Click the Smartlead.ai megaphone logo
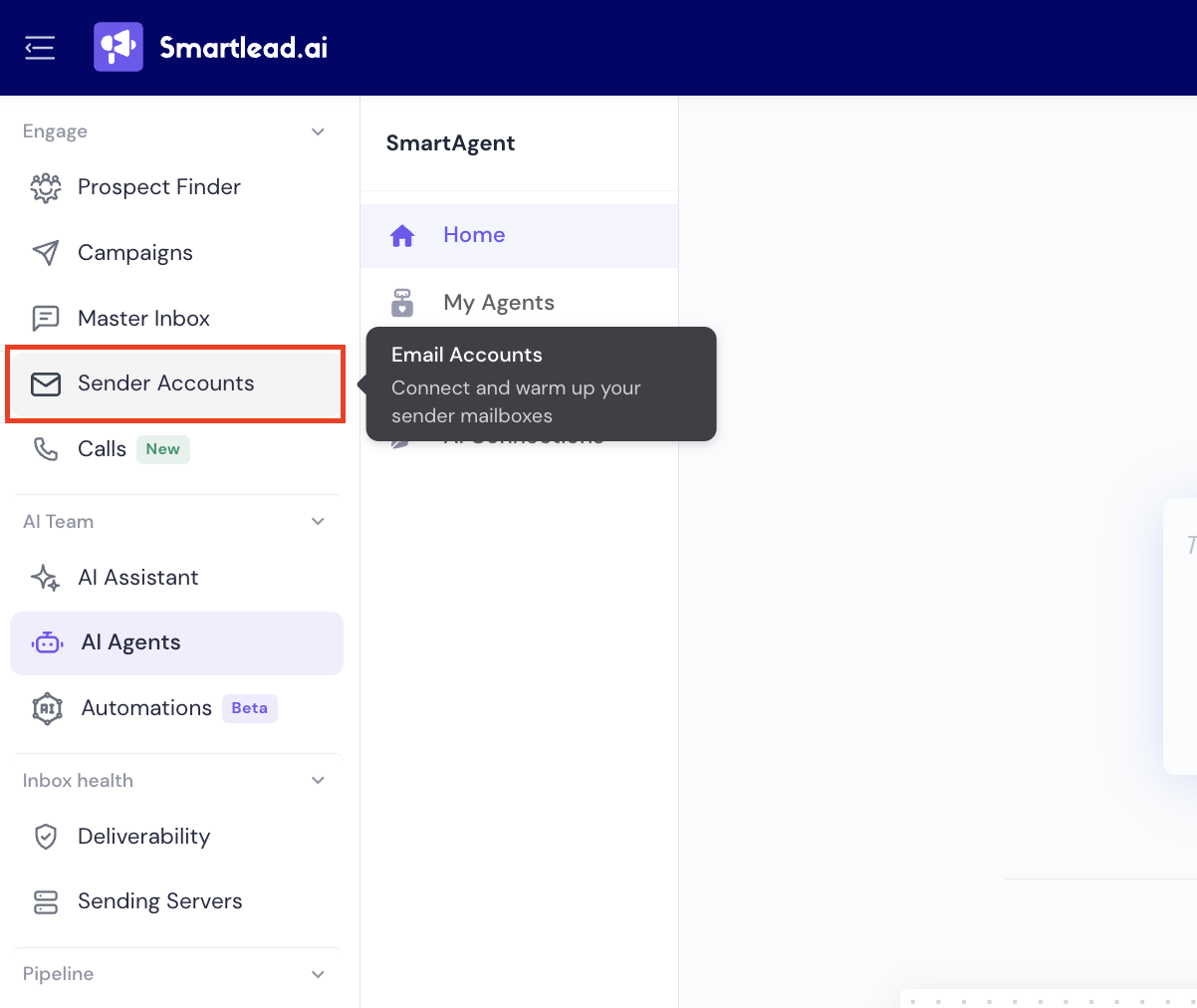This screenshot has width=1197, height=1008. 119,47
